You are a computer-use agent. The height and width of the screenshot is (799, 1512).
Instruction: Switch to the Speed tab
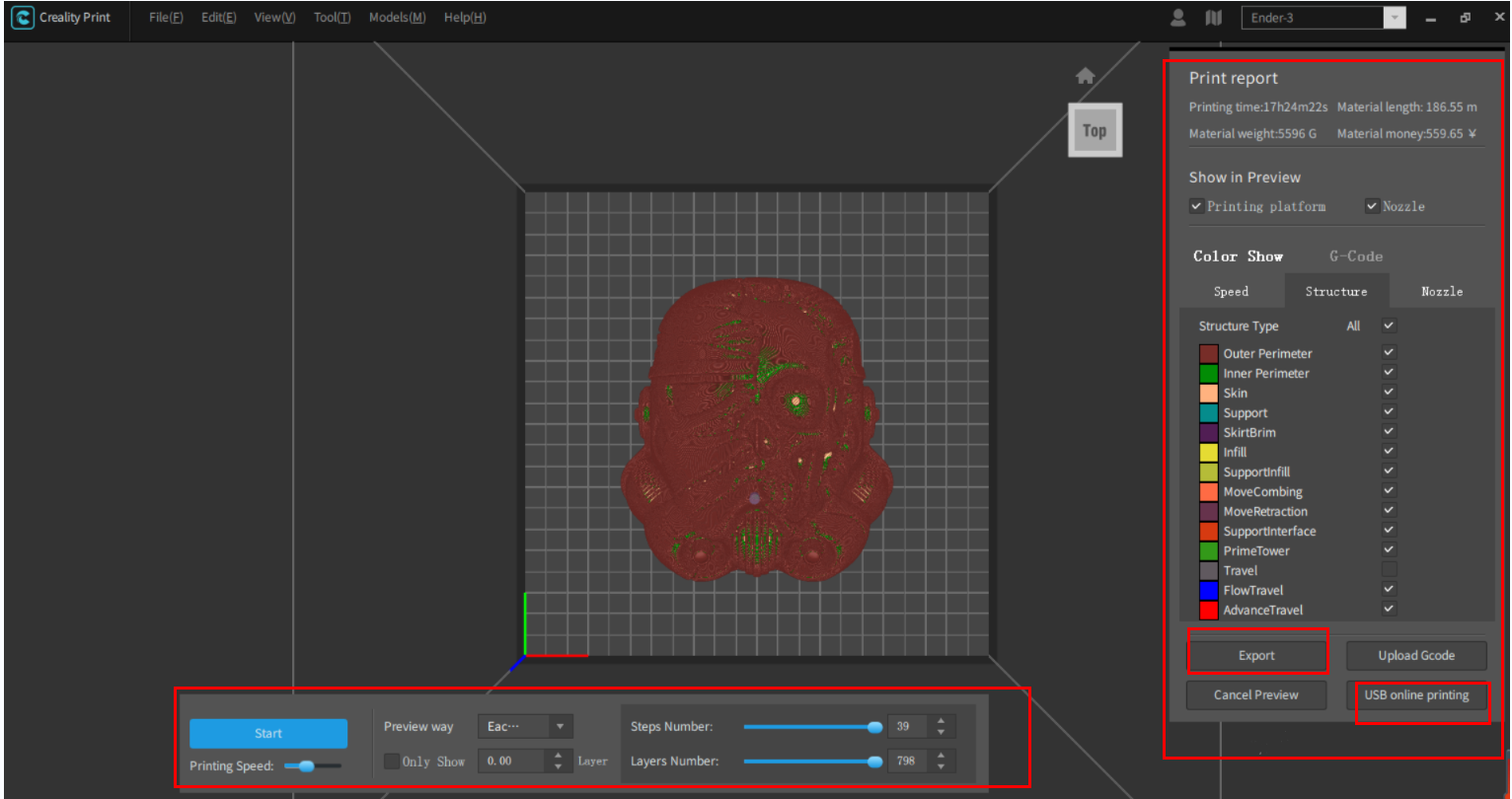(1231, 291)
